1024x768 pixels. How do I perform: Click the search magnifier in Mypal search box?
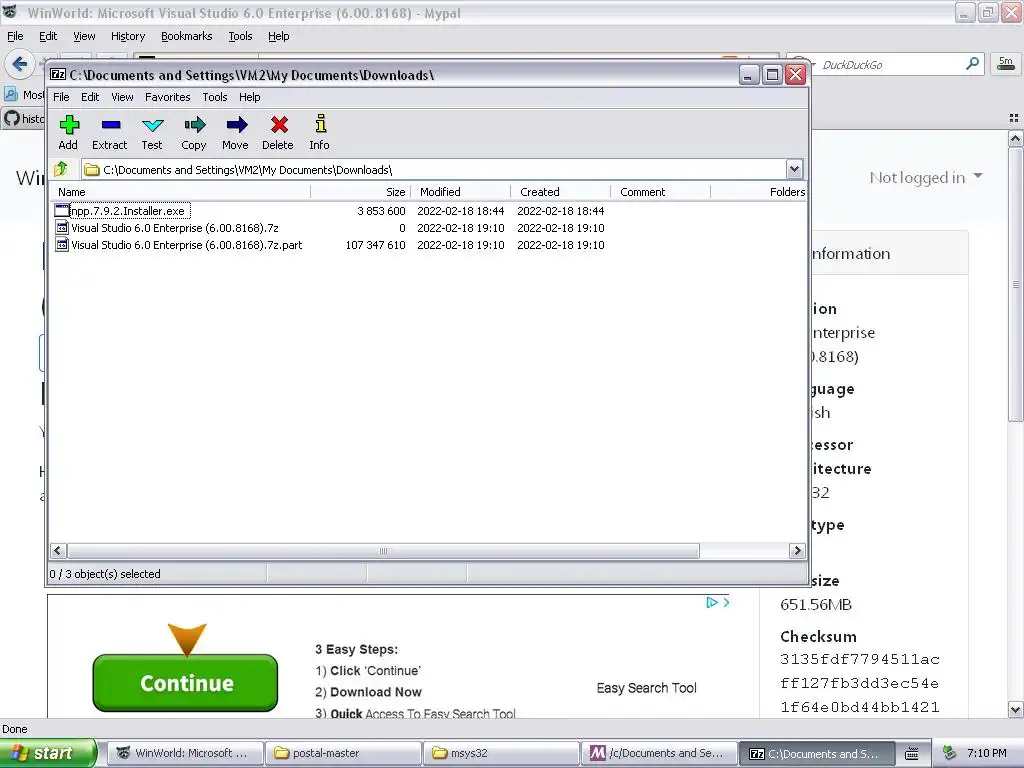[x=972, y=64]
